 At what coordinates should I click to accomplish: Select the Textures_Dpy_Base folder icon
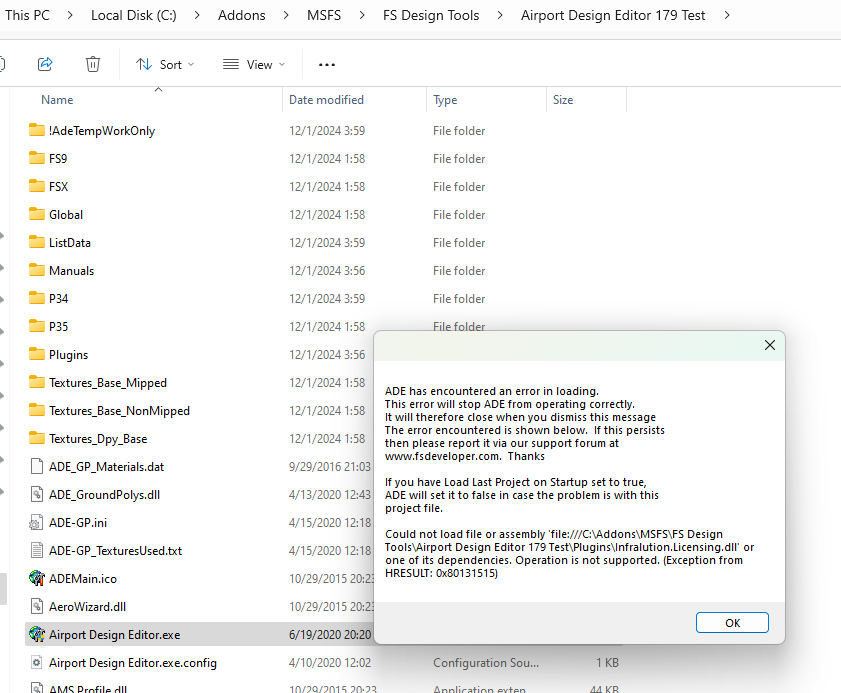36,438
